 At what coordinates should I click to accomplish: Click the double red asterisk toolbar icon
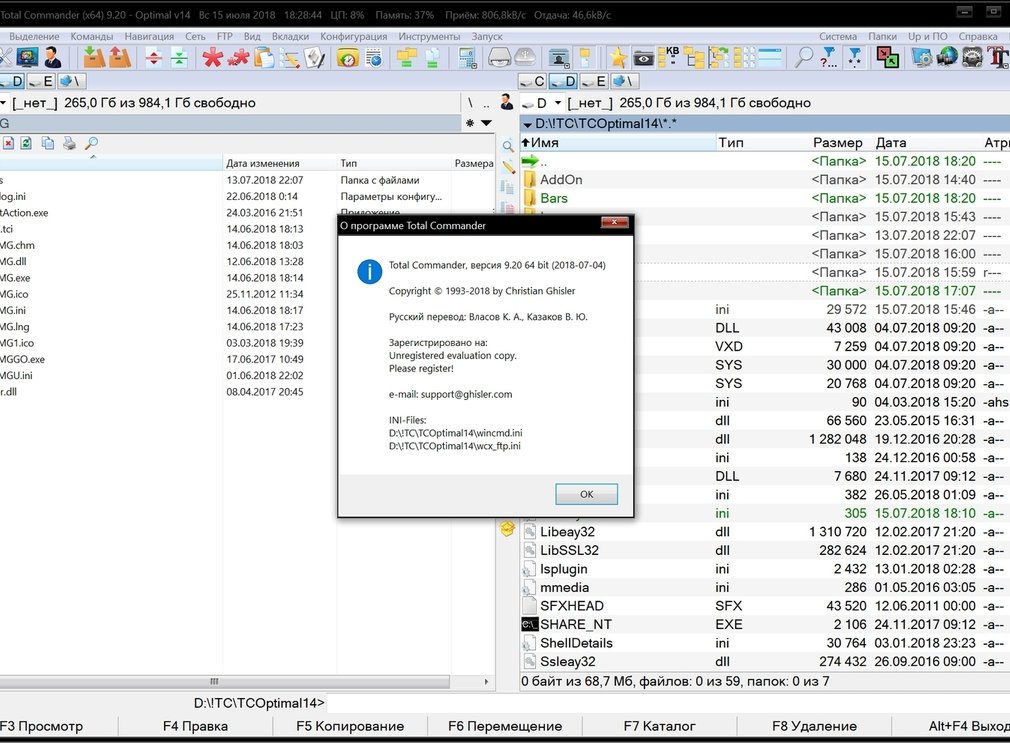point(238,58)
